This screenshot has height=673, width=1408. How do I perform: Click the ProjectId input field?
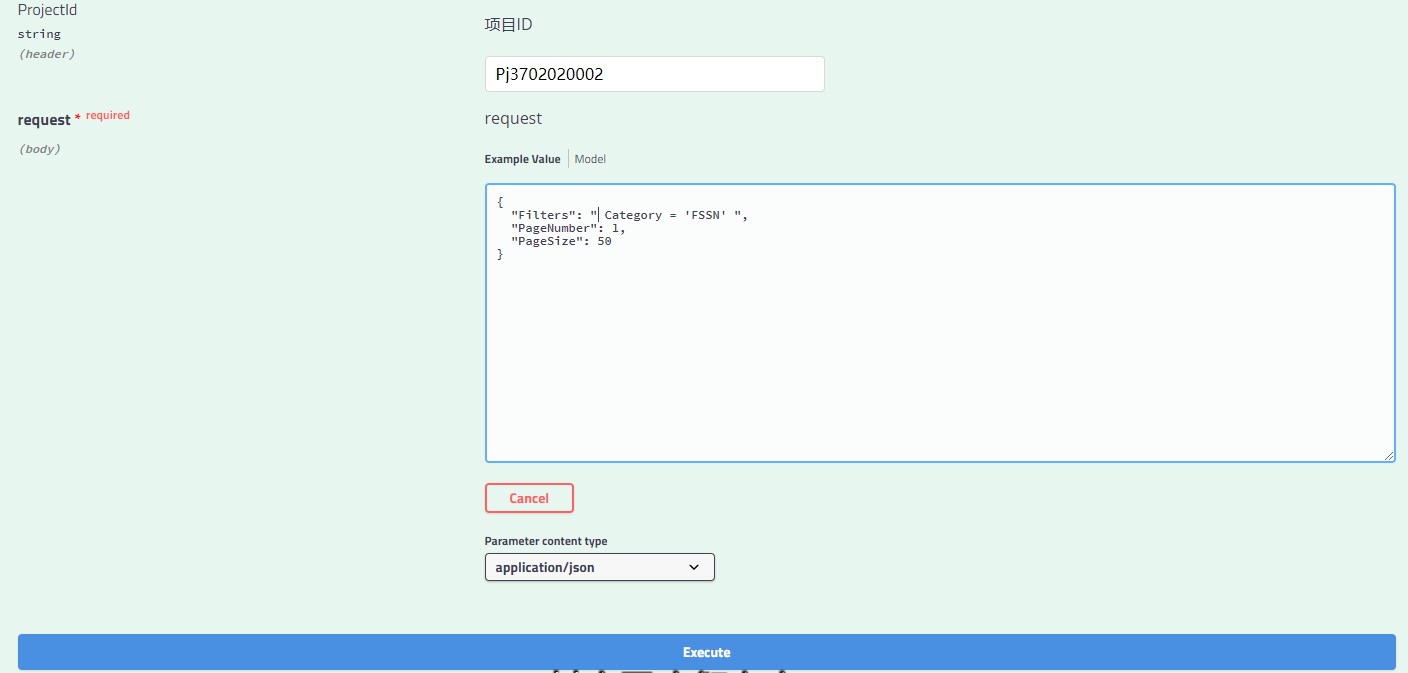tap(654, 74)
